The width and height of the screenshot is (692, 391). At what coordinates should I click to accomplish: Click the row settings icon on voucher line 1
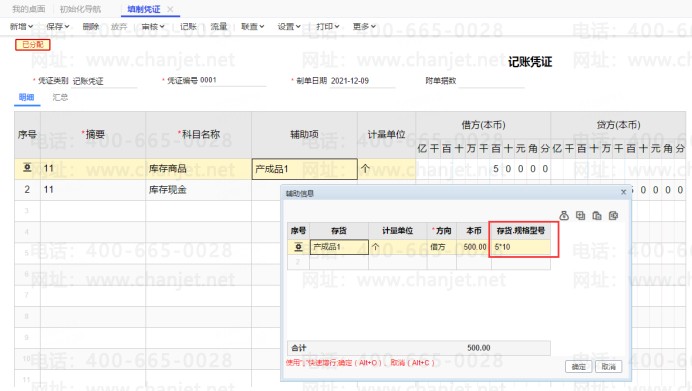27,168
